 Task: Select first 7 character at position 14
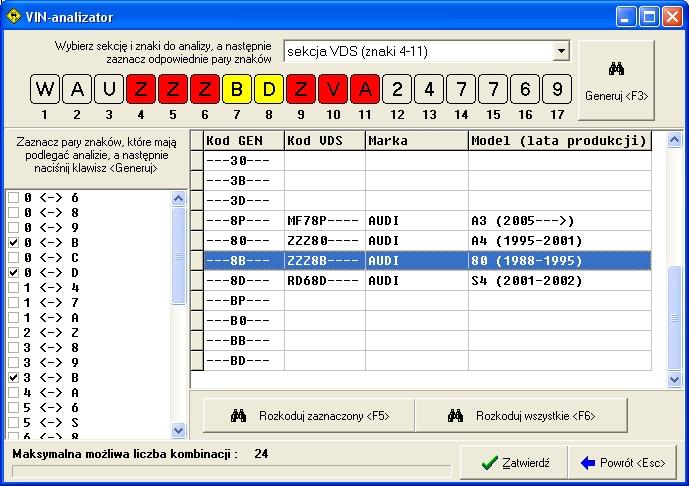(x=461, y=89)
